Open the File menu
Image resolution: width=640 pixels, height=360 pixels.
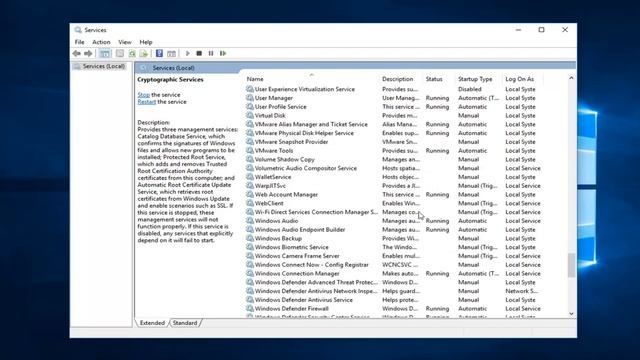click(79, 42)
